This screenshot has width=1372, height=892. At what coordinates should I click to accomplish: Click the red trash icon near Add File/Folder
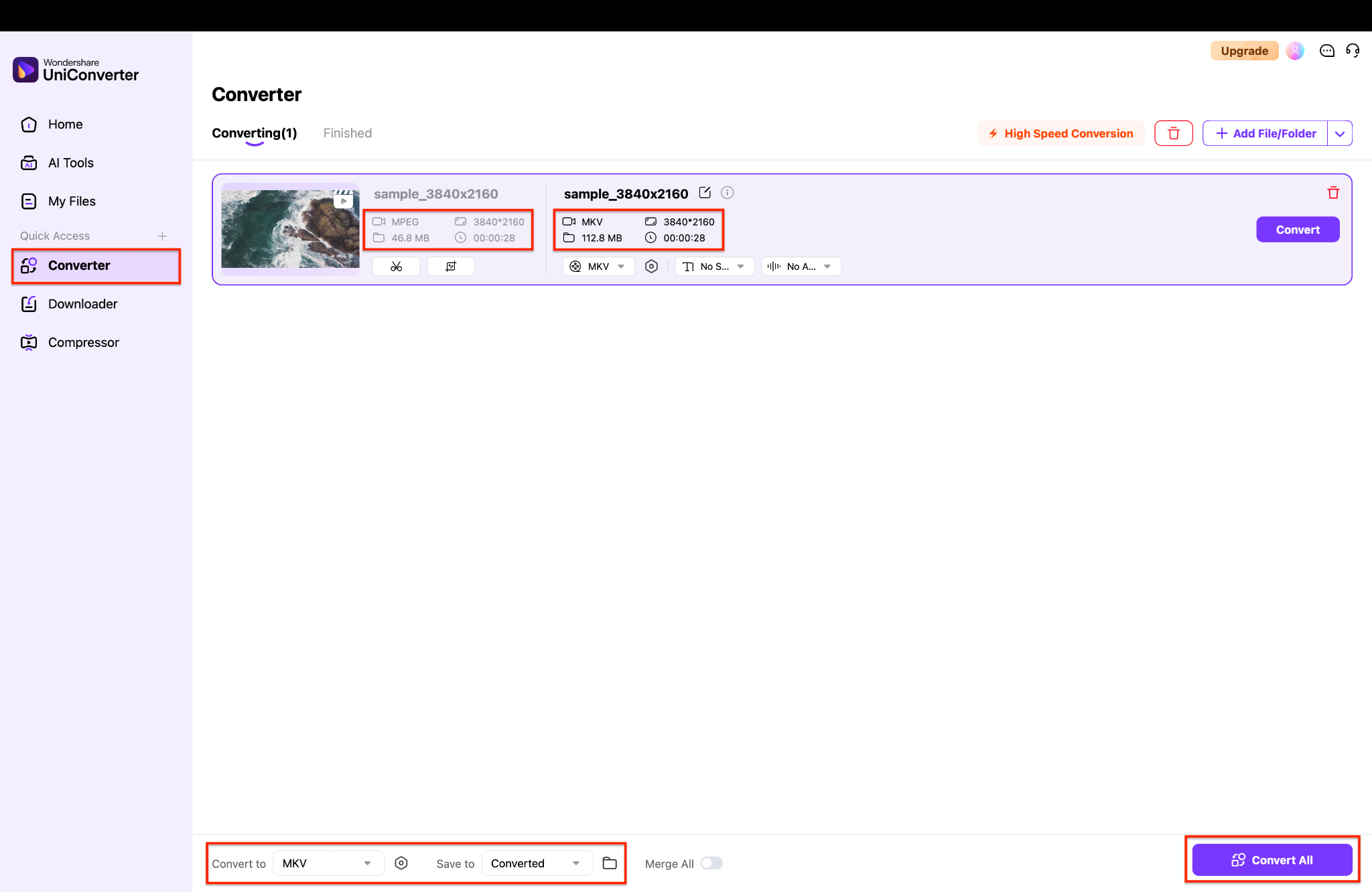1173,133
